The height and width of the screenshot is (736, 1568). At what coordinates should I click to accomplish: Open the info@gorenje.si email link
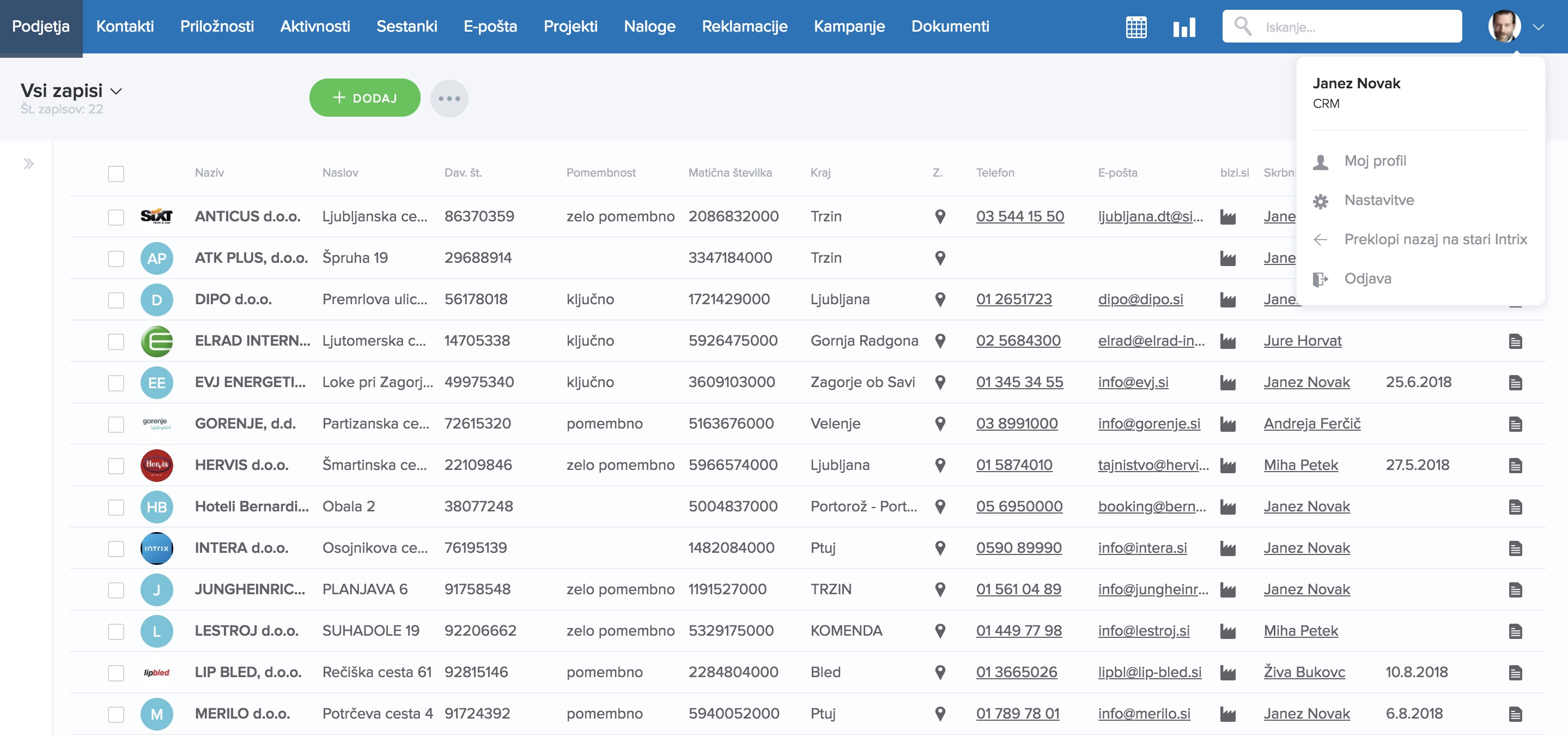(x=1148, y=424)
